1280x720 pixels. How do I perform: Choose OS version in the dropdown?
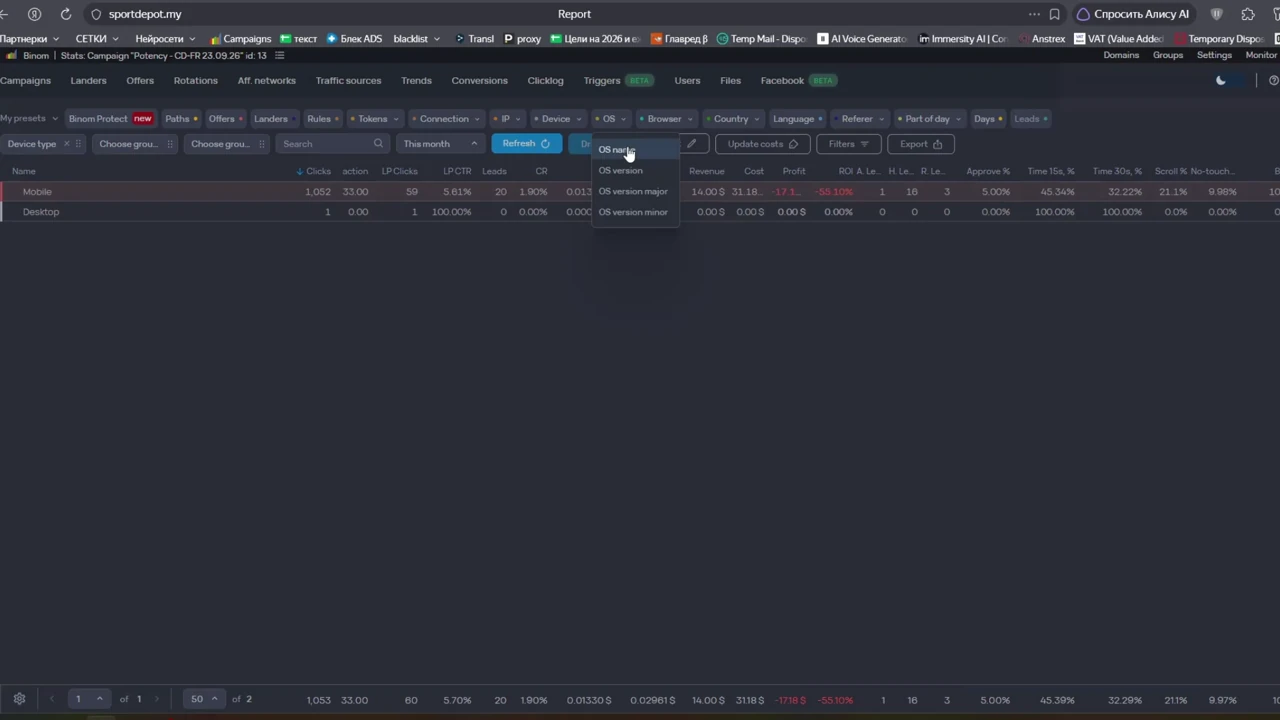[635, 170]
